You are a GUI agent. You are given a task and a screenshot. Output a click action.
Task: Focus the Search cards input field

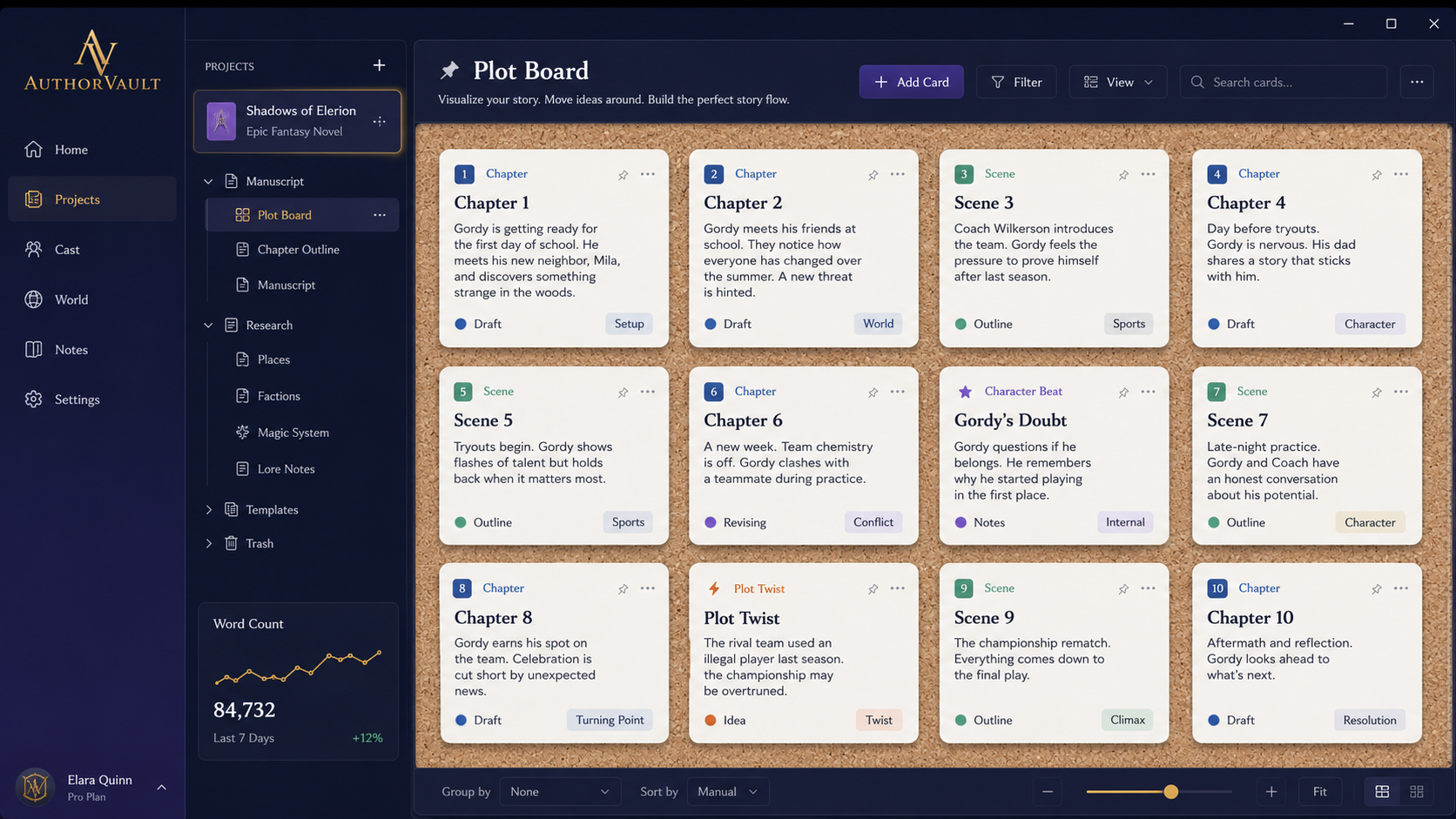[x=1284, y=82]
